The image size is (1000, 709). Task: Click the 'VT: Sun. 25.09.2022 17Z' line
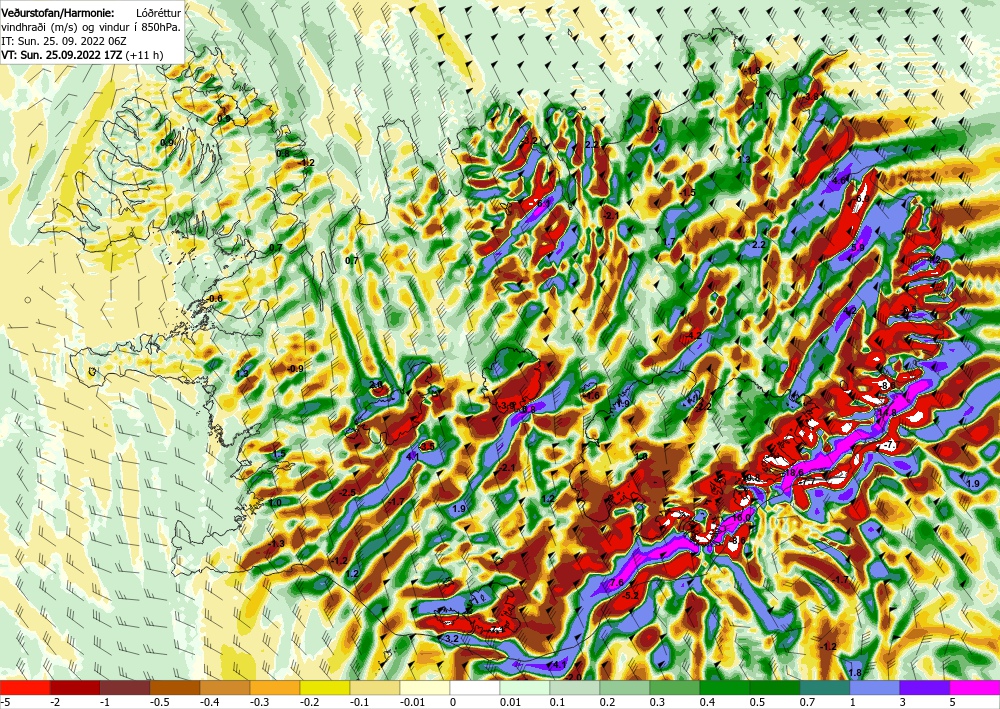pos(62,55)
